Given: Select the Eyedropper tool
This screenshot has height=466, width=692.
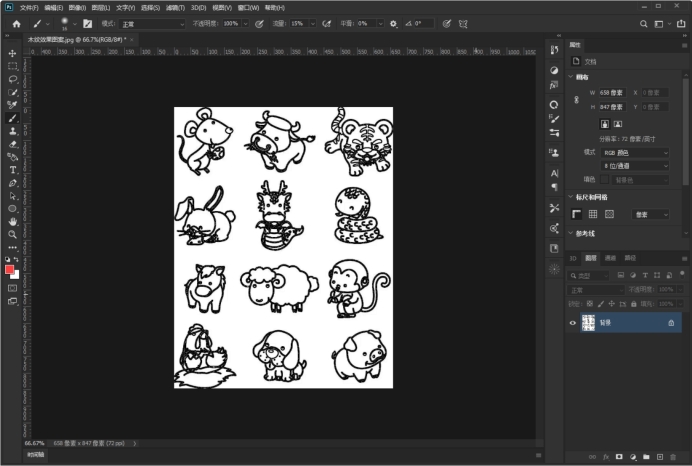Looking at the screenshot, I should coord(12,105).
